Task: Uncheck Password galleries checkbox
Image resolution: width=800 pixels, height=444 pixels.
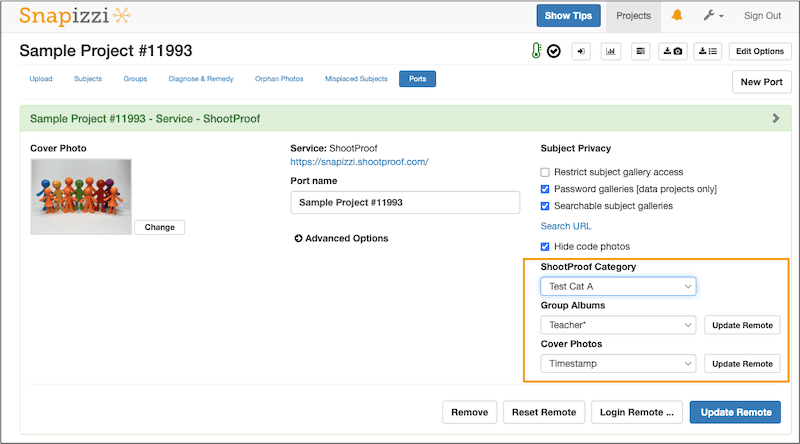Action: point(545,189)
